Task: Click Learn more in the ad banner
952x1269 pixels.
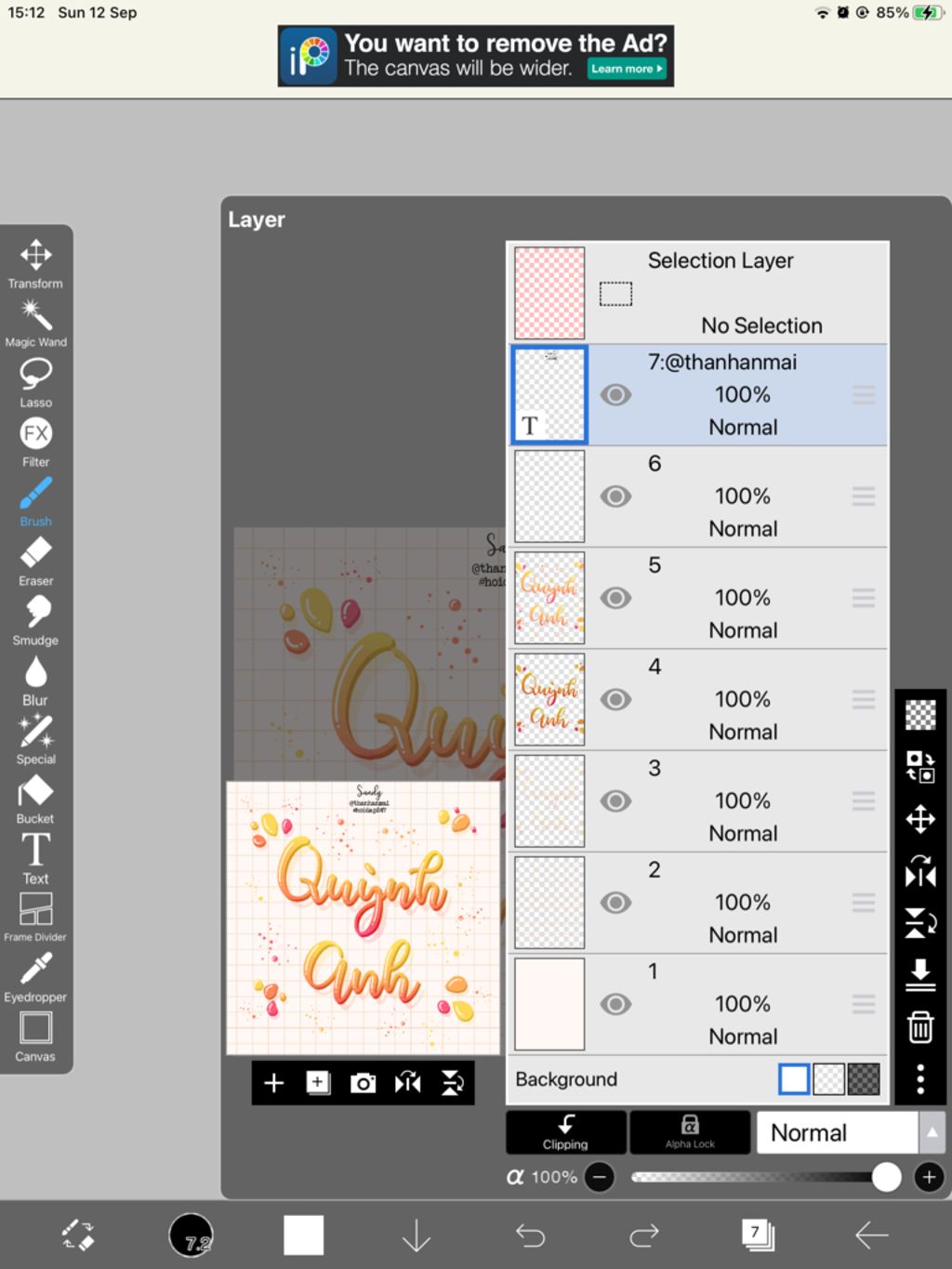Action: pyautogui.click(x=628, y=69)
